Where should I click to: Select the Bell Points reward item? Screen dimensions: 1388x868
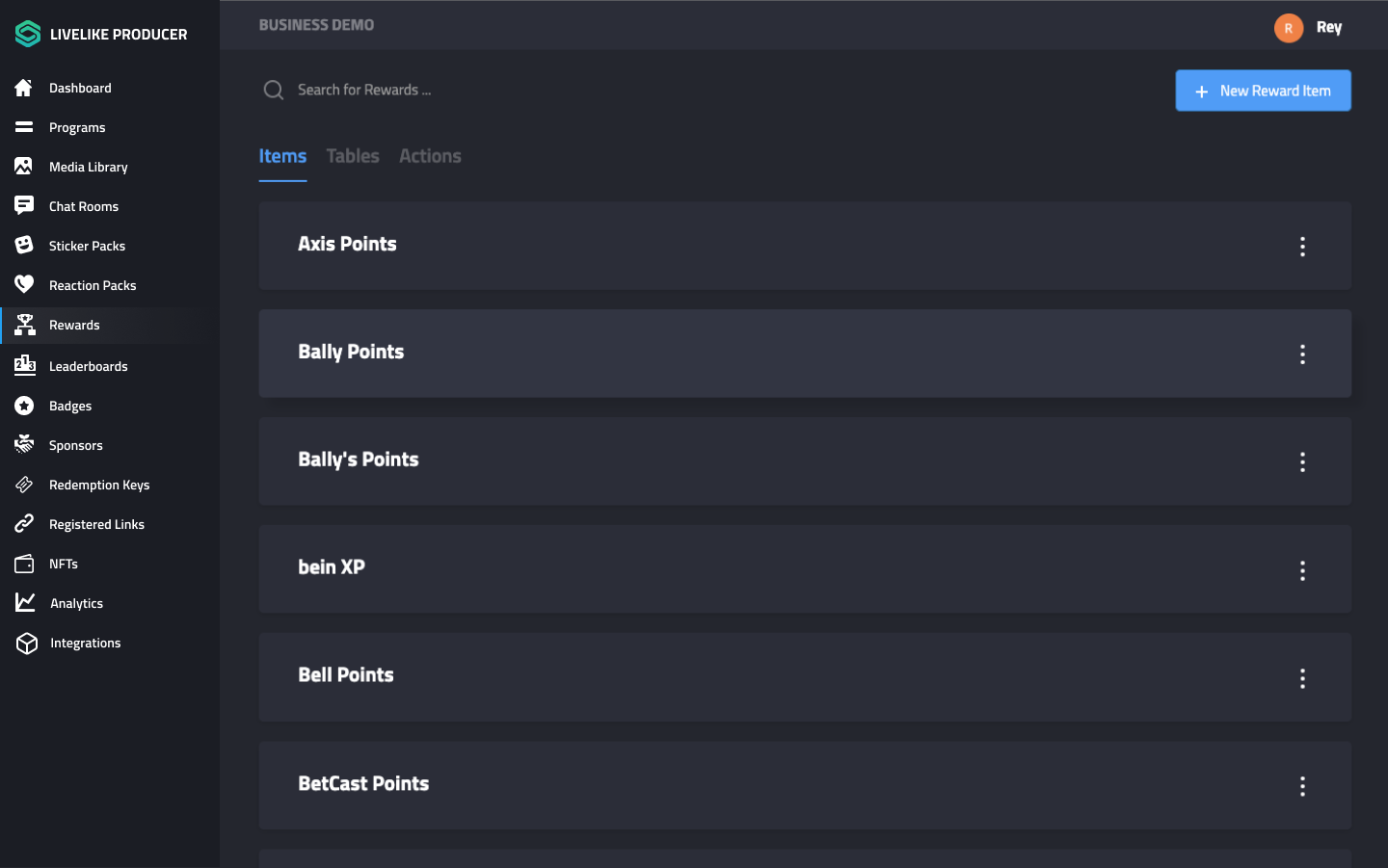tap(805, 677)
